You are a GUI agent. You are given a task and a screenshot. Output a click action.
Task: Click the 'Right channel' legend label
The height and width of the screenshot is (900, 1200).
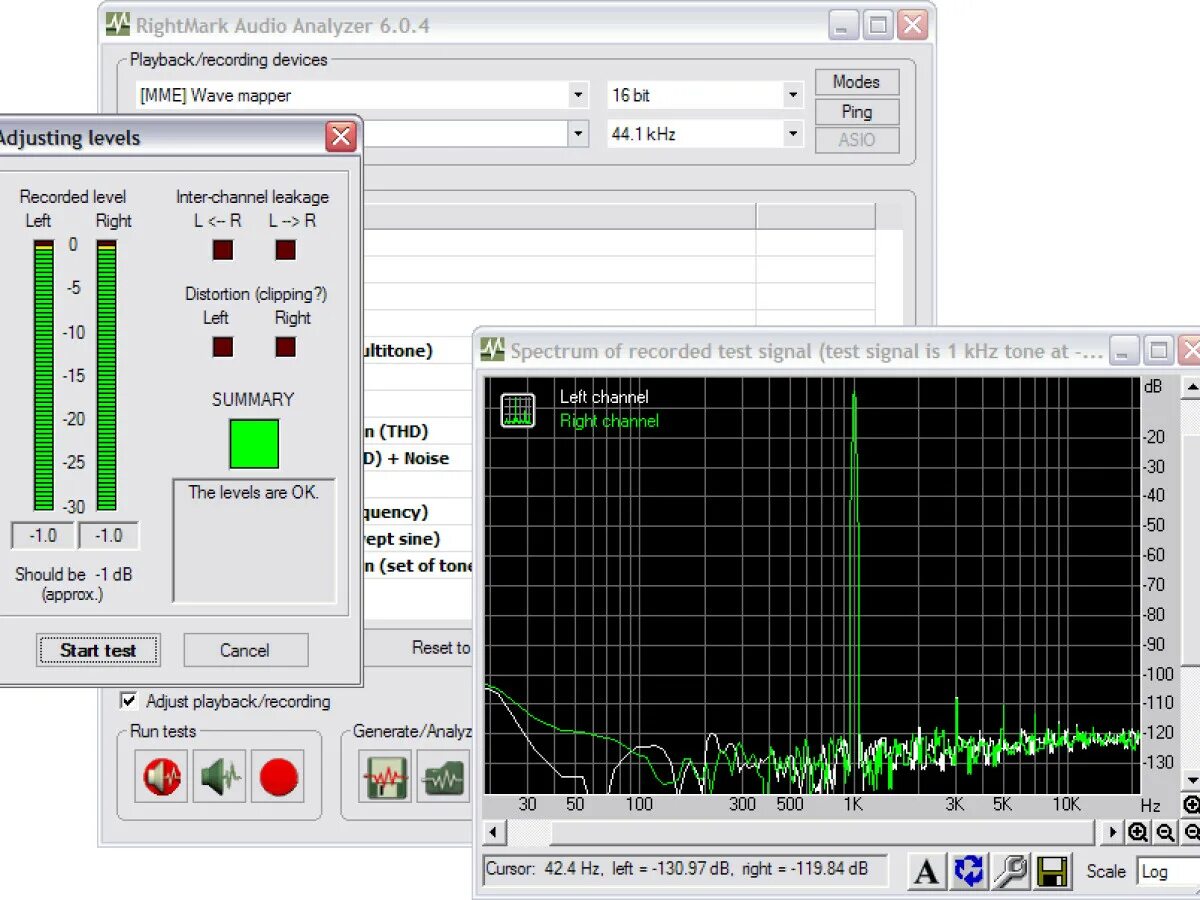[x=609, y=421]
